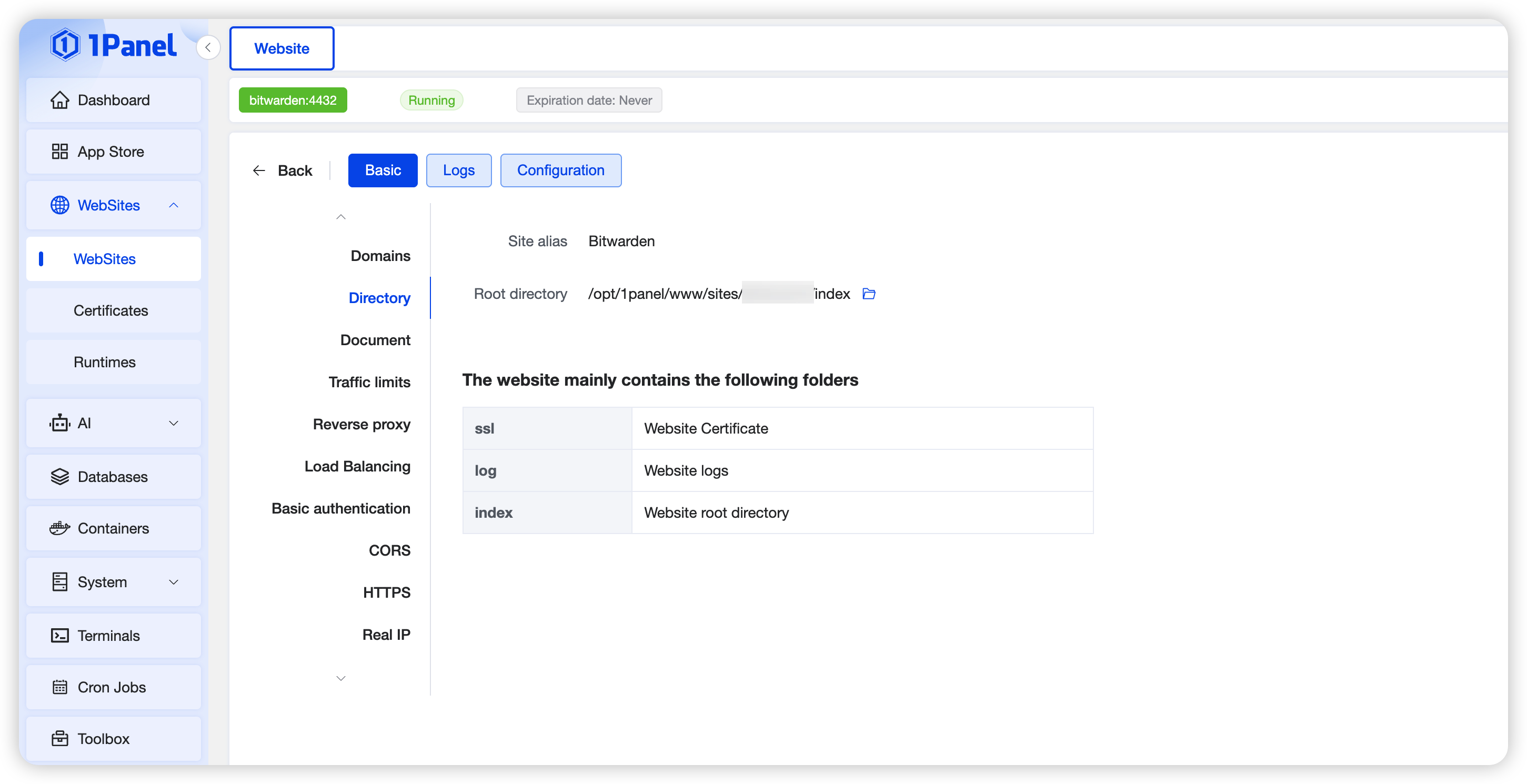This screenshot has height=784, width=1527.
Task: Switch to the Logs tab
Action: [x=458, y=170]
